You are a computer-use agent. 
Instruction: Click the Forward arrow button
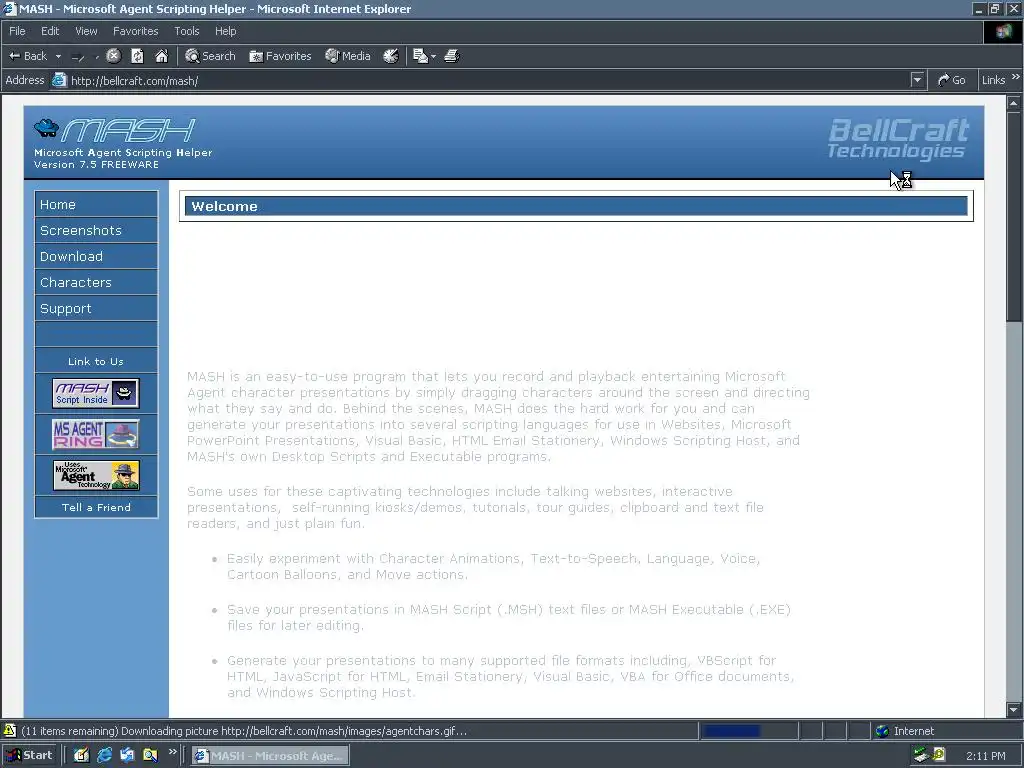point(78,57)
